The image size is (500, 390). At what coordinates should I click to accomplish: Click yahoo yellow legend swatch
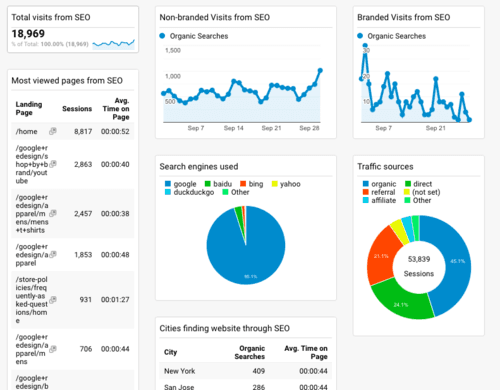pyautogui.click(x=274, y=184)
